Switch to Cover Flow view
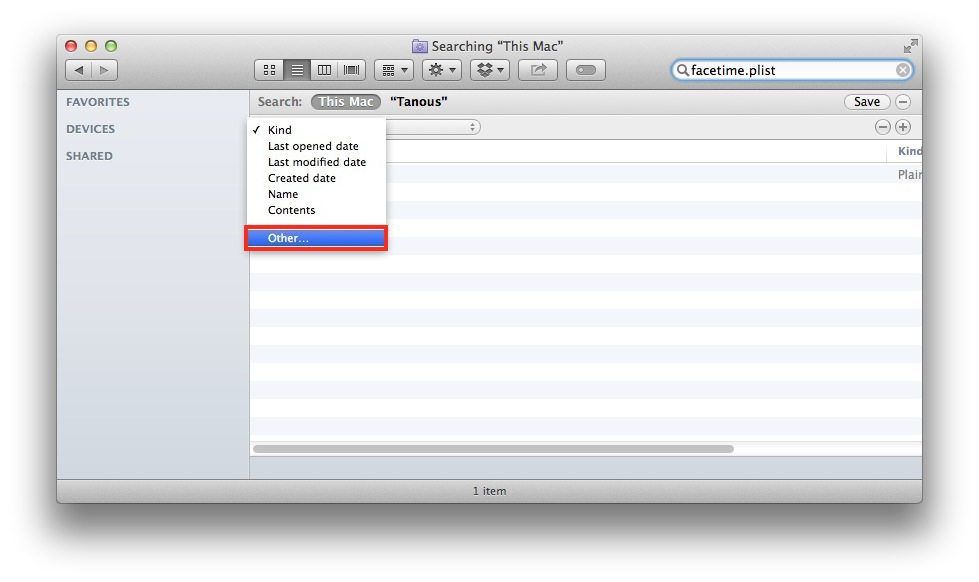The width and height of the screenshot is (979, 582). pos(352,70)
